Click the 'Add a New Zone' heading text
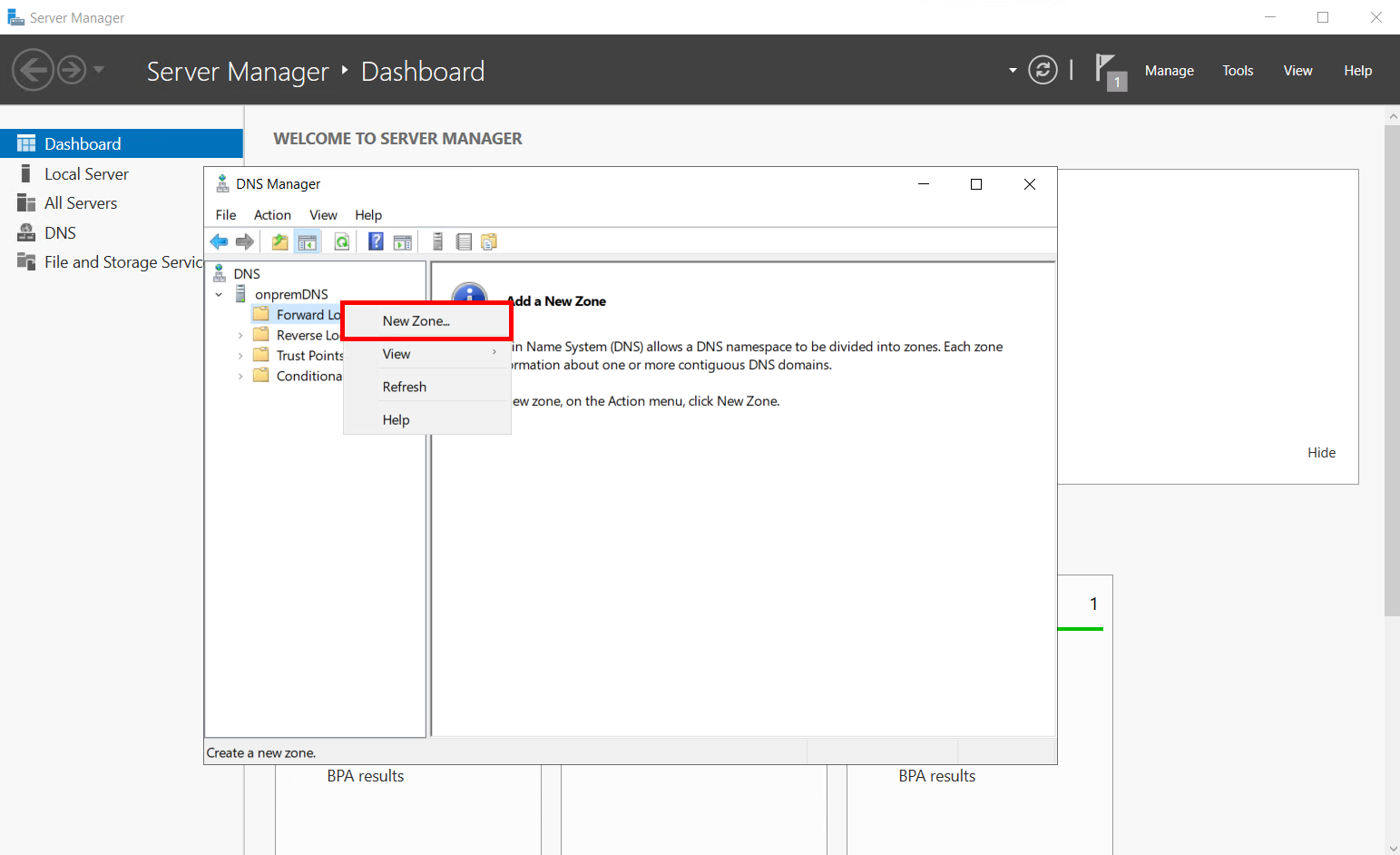Screen dimensions: 1400x855 click(556, 301)
